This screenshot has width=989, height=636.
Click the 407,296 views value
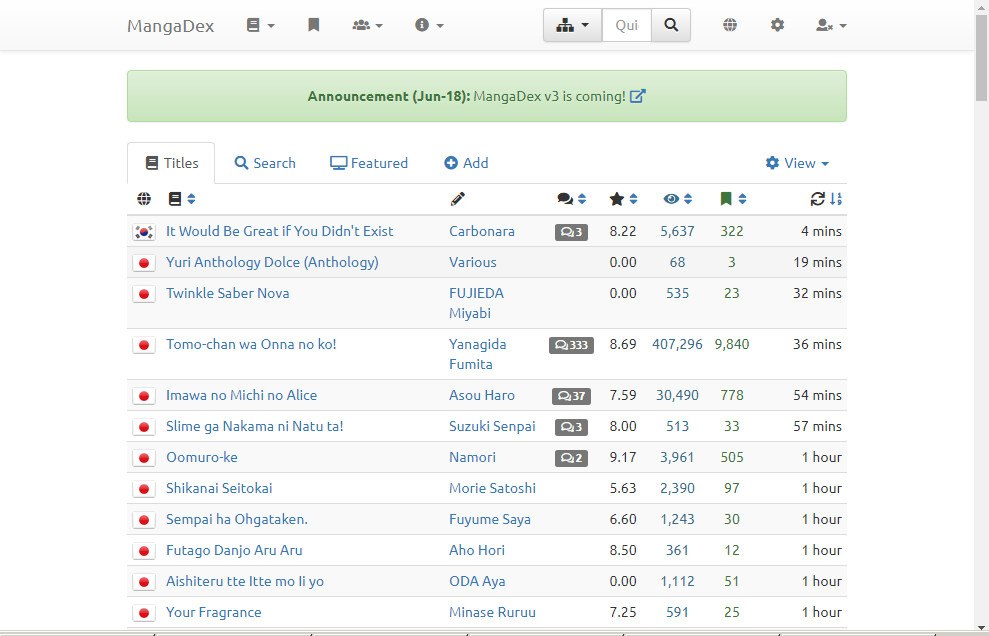[x=677, y=344]
